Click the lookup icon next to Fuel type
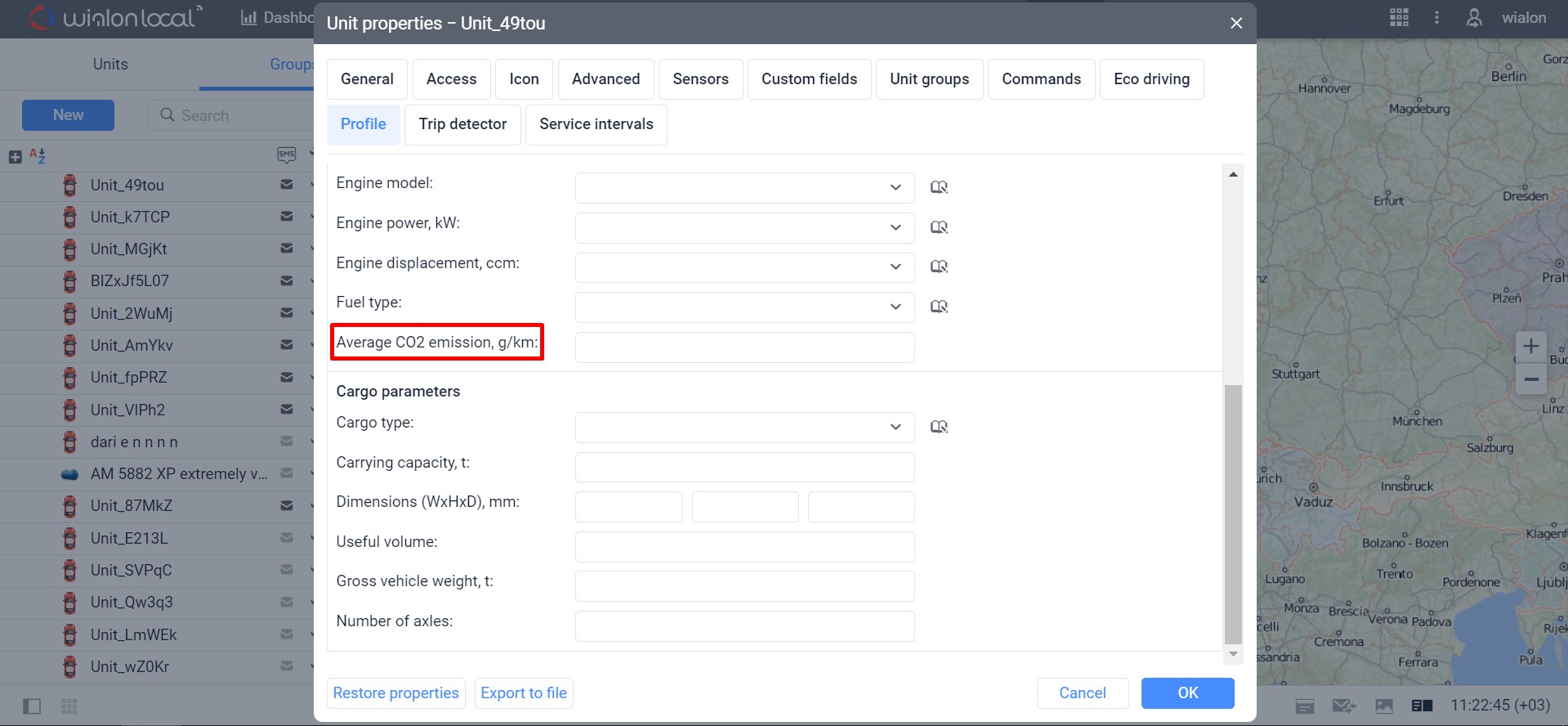1568x726 pixels. (x=939, y=307)
